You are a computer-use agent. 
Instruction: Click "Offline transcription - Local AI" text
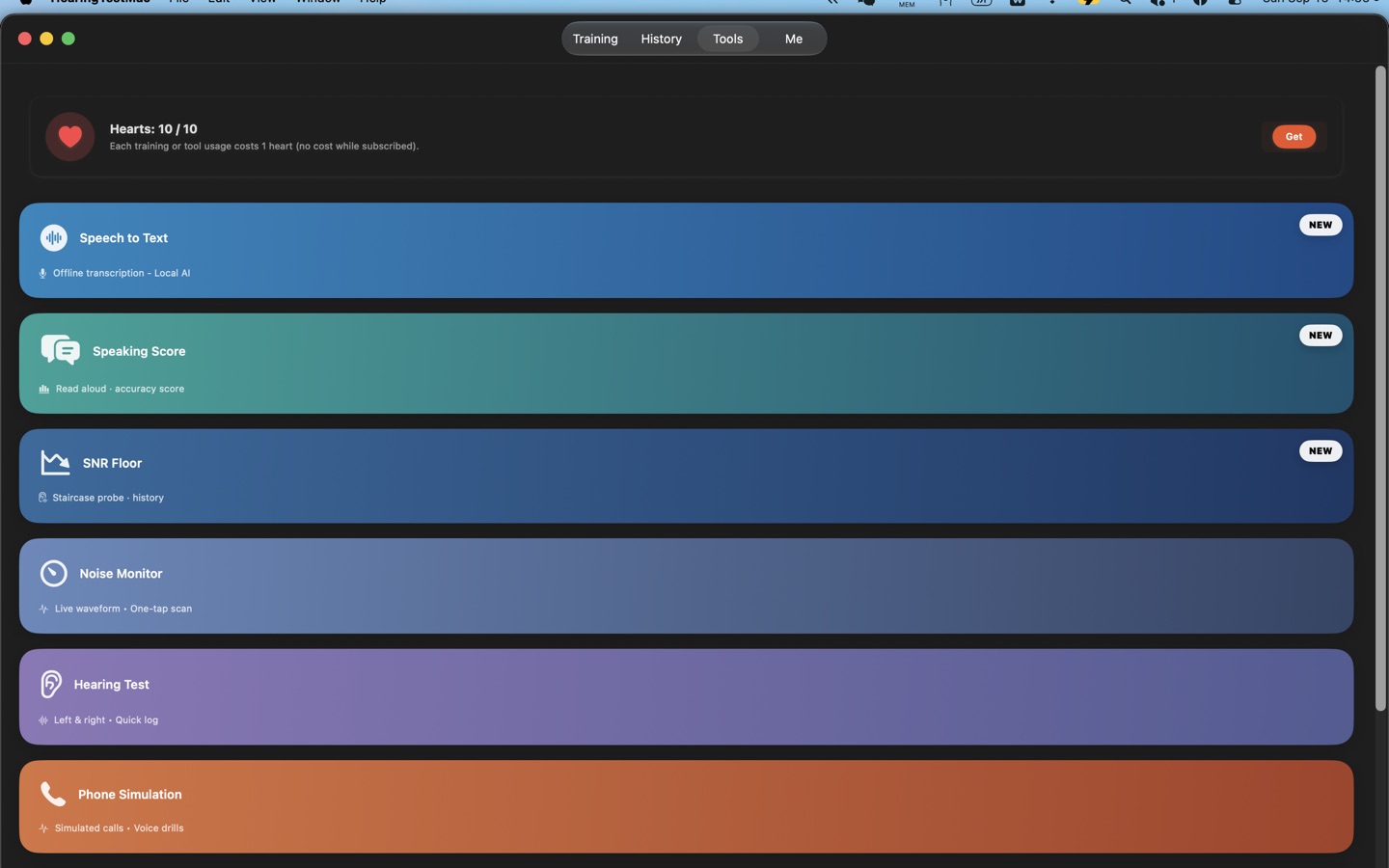pos(122,274)
